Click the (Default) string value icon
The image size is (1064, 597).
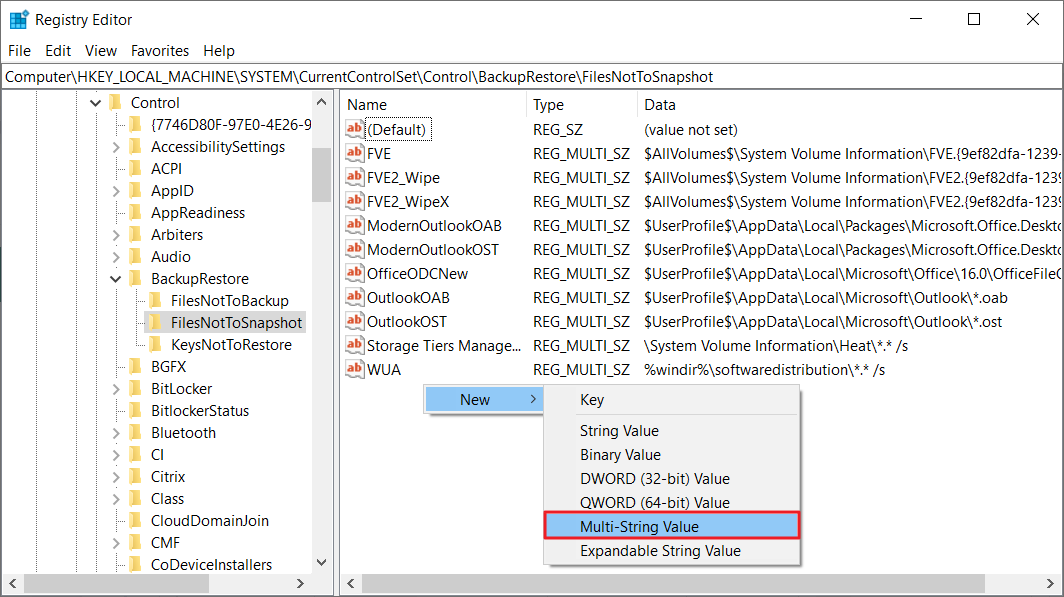[x=355, y=129]
